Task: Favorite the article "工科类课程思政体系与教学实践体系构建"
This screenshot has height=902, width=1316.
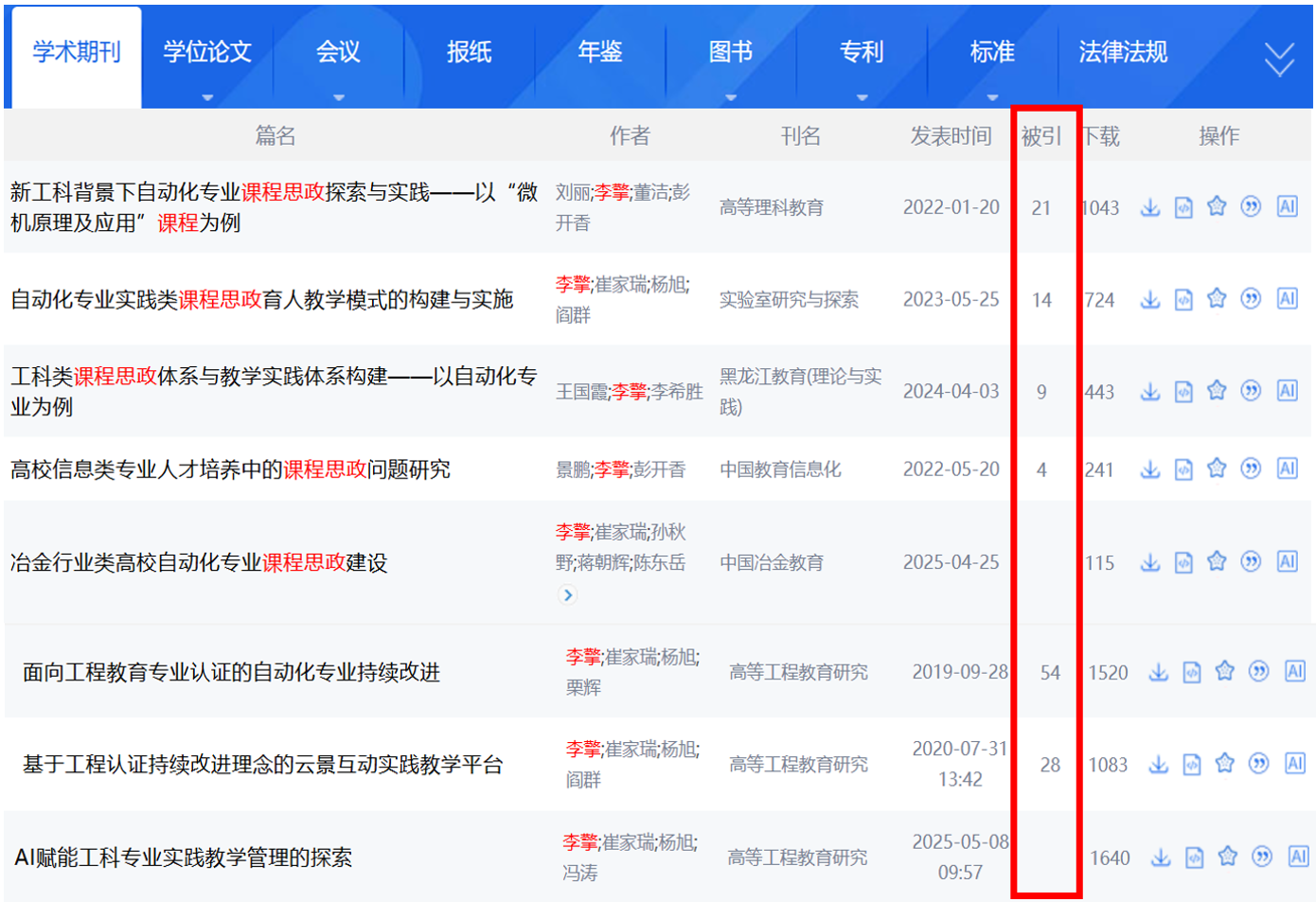Action: click(x=1217, y=389)
